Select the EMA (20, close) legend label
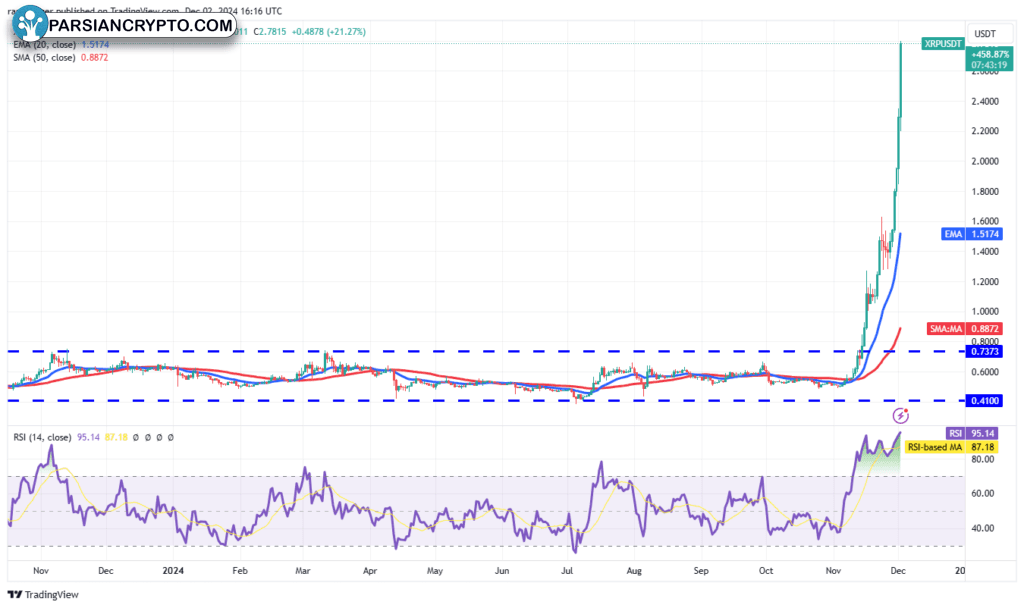Image resolution: width=1024 pixels, height=608 pixels. (x=44, y=44)
